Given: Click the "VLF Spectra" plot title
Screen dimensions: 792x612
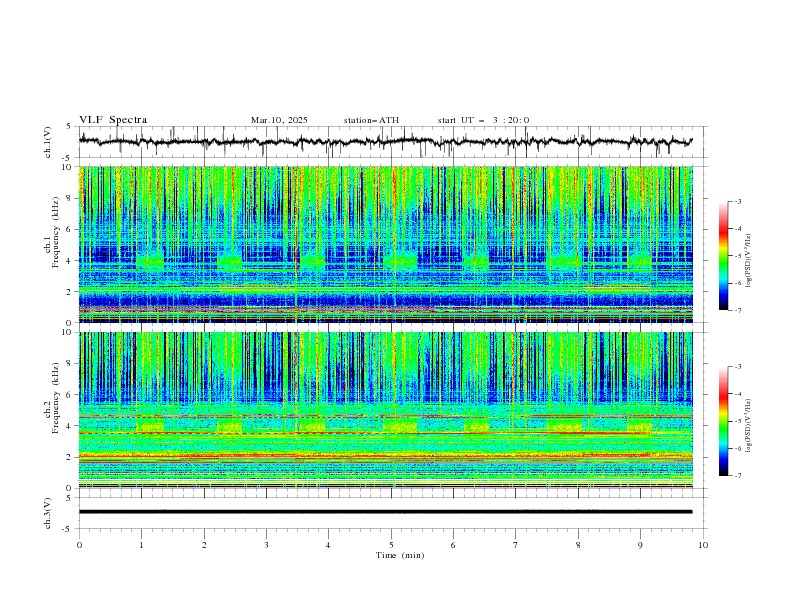Looking at the screenshot, I should 113,120.
